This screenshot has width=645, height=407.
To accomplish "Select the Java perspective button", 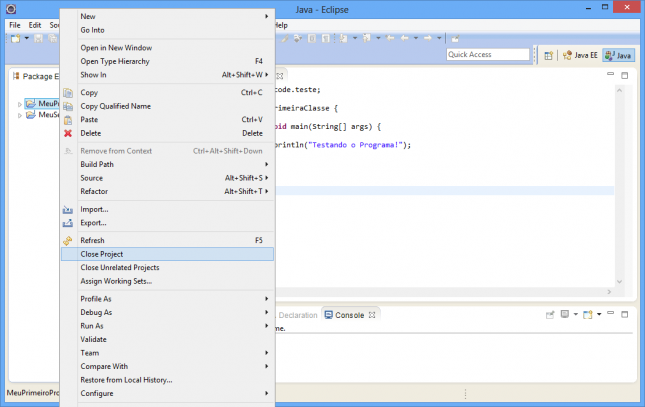I will coord(618,55).
